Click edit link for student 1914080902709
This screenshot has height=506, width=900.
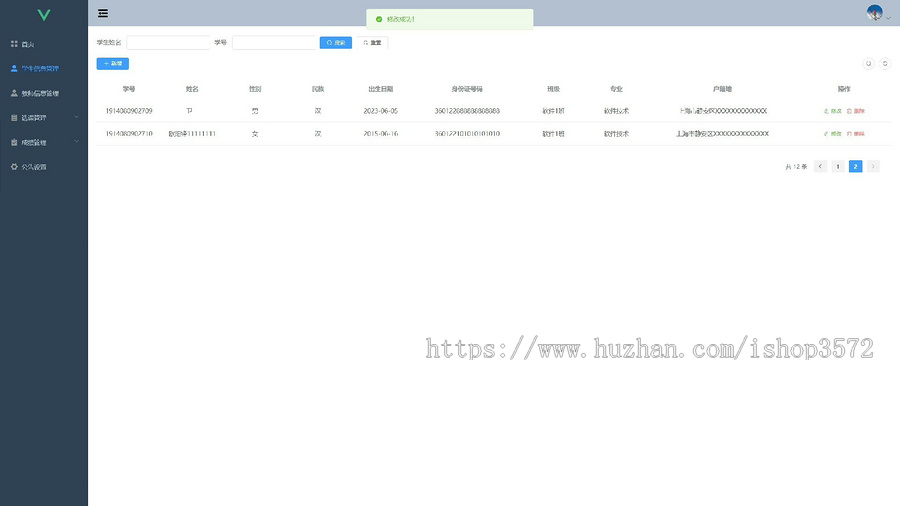[x=833, y=111]
